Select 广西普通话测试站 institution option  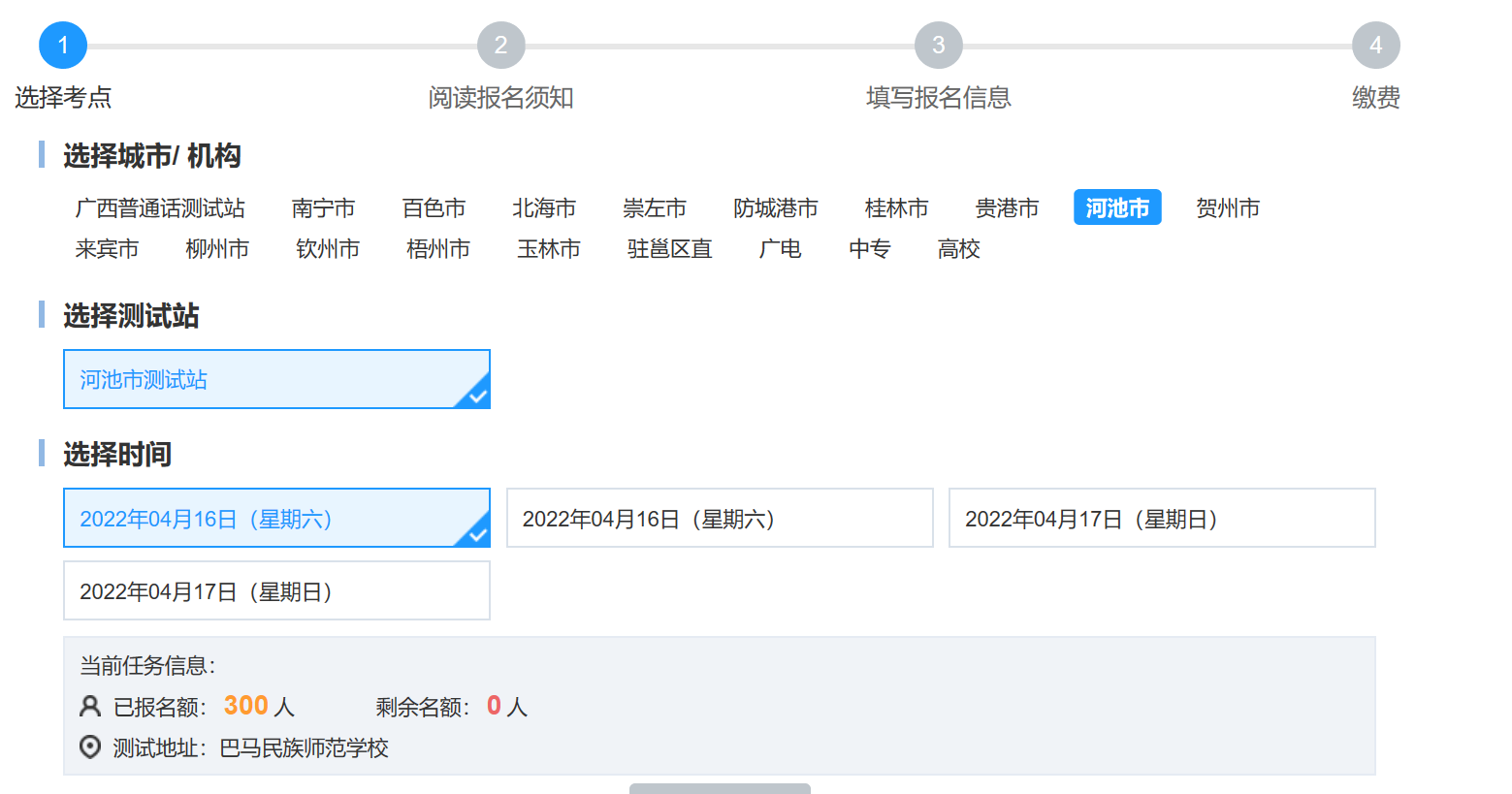click(160, 208)
